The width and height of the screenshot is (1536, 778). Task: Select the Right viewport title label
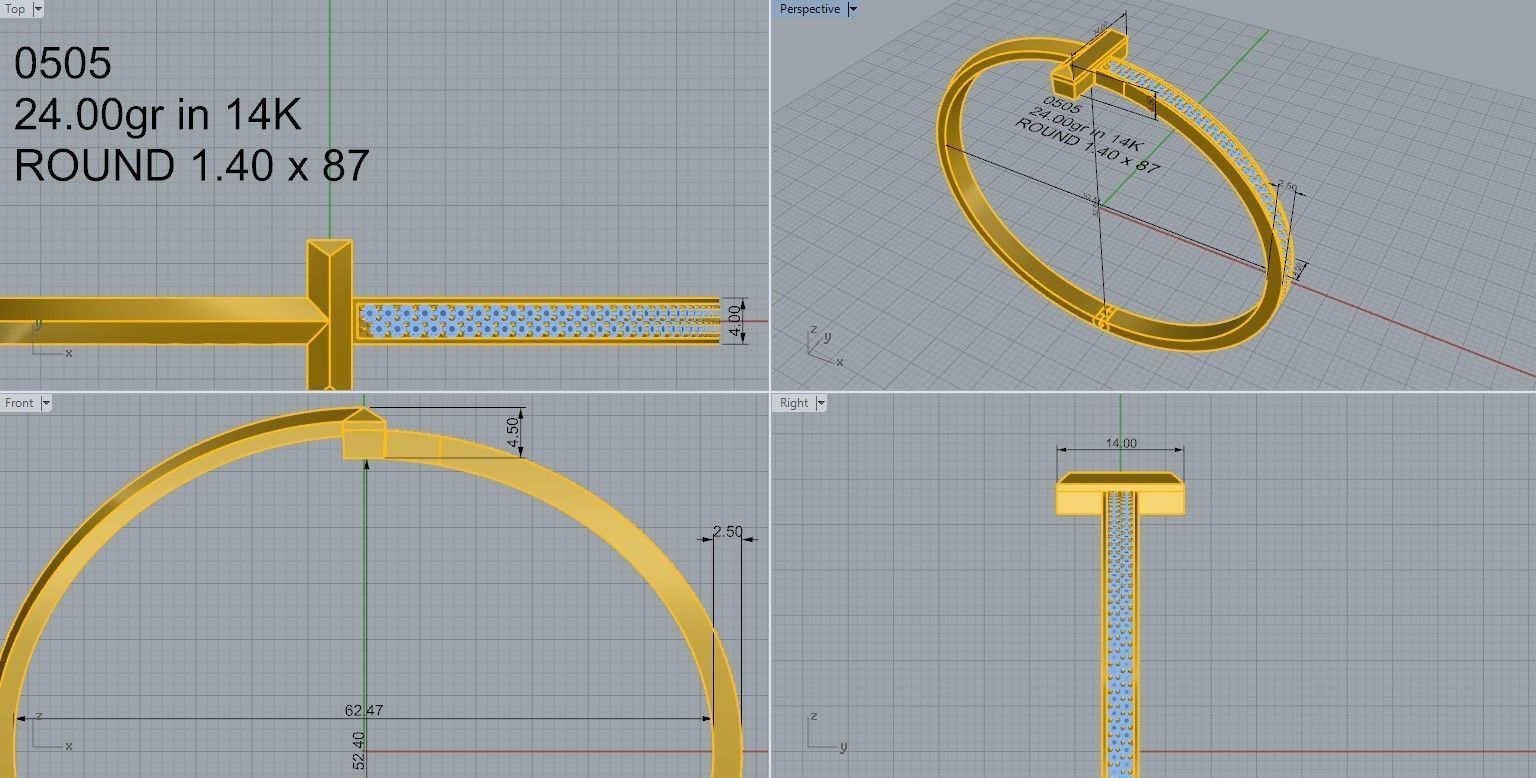pos(794,403)
